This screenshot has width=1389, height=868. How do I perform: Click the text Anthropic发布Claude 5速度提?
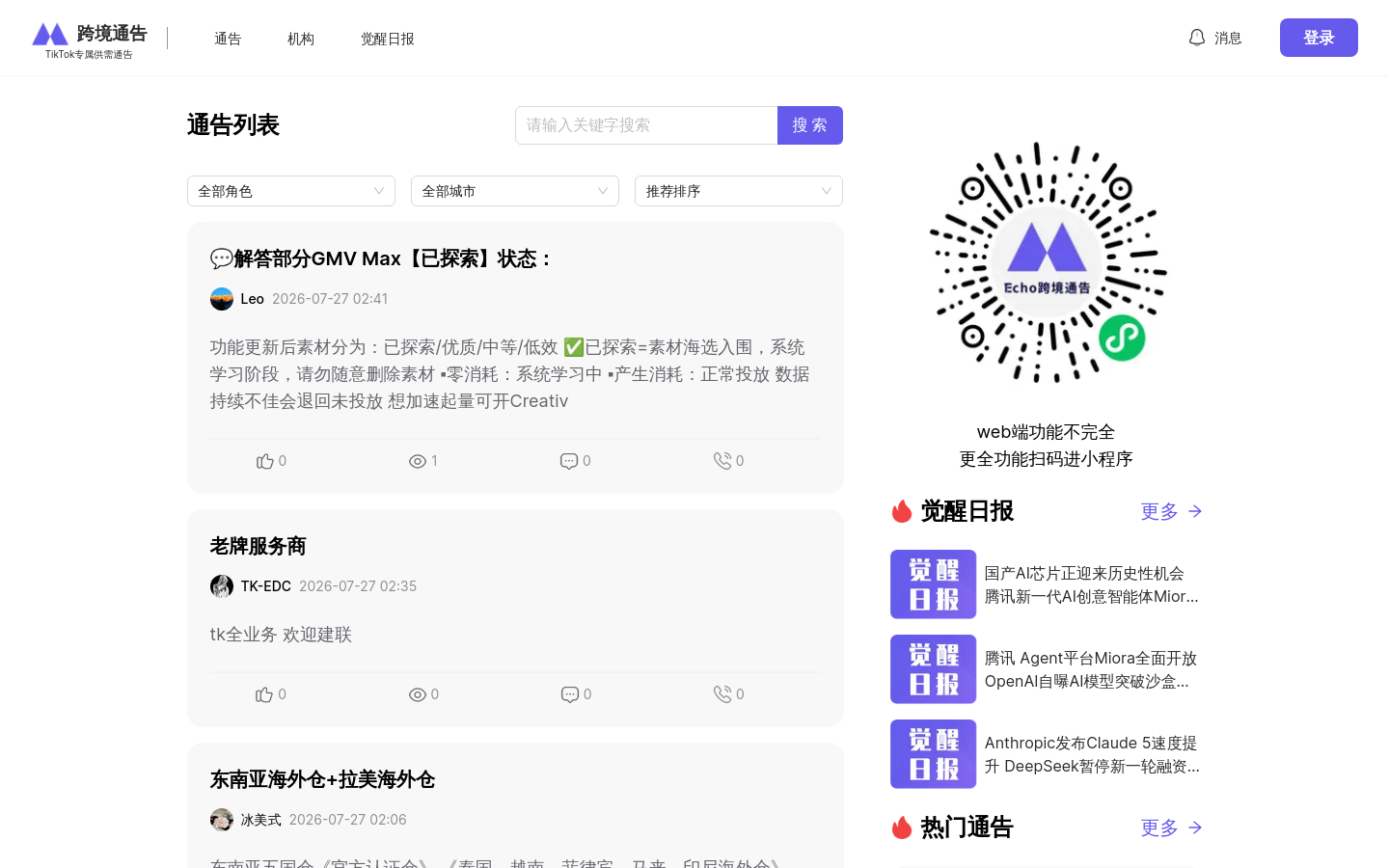[x=1091, y=744]
